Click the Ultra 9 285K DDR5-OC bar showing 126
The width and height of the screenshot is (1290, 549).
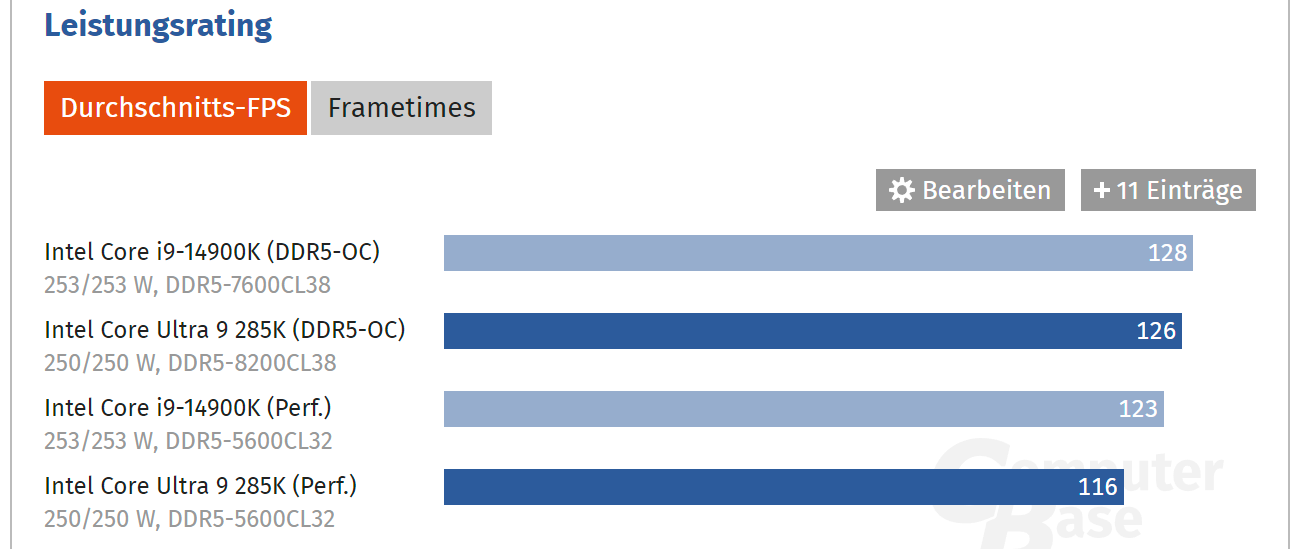point(813,331)
